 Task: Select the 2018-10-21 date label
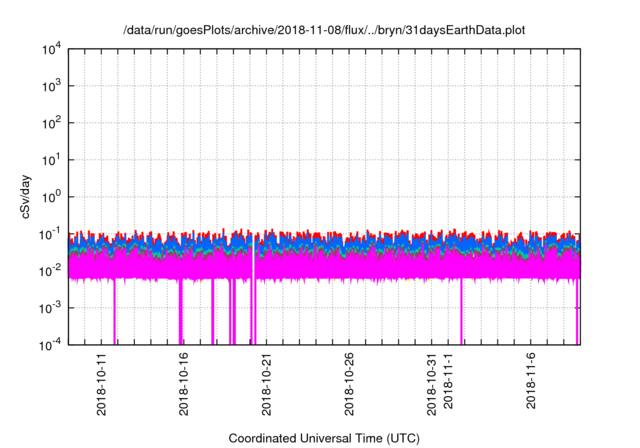click(266, 384)
